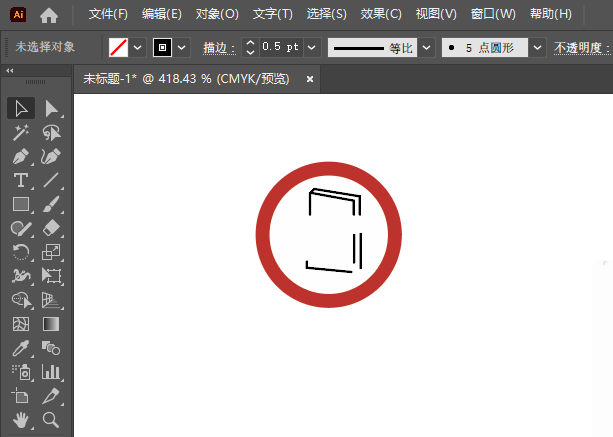Collapse the tools panel with double arrows
Viewport: 613px width, 437px height.
(x=10, y=70)
